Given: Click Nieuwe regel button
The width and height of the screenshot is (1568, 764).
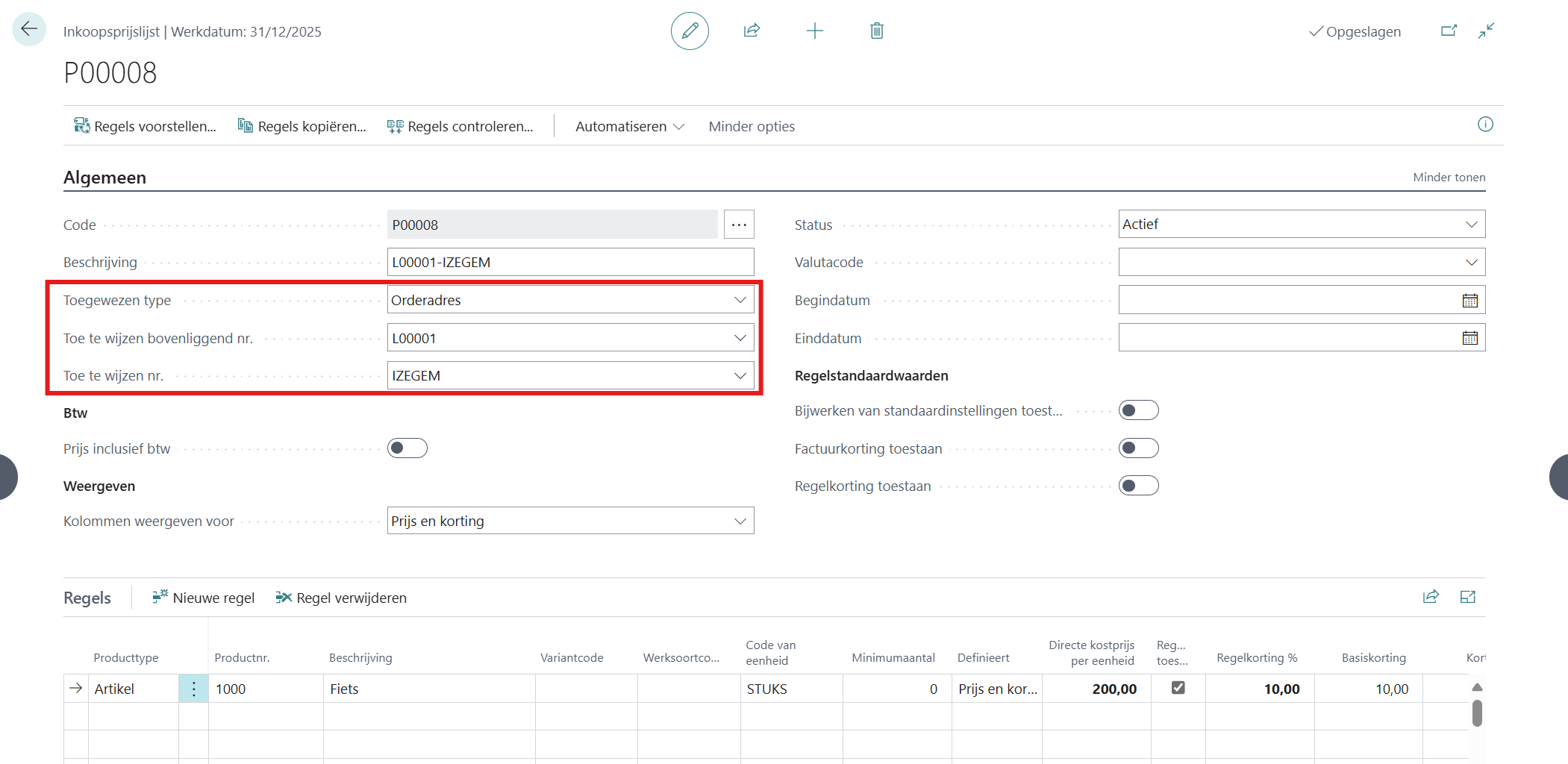Looking at the screenshot, I should (x=204, y=598).
